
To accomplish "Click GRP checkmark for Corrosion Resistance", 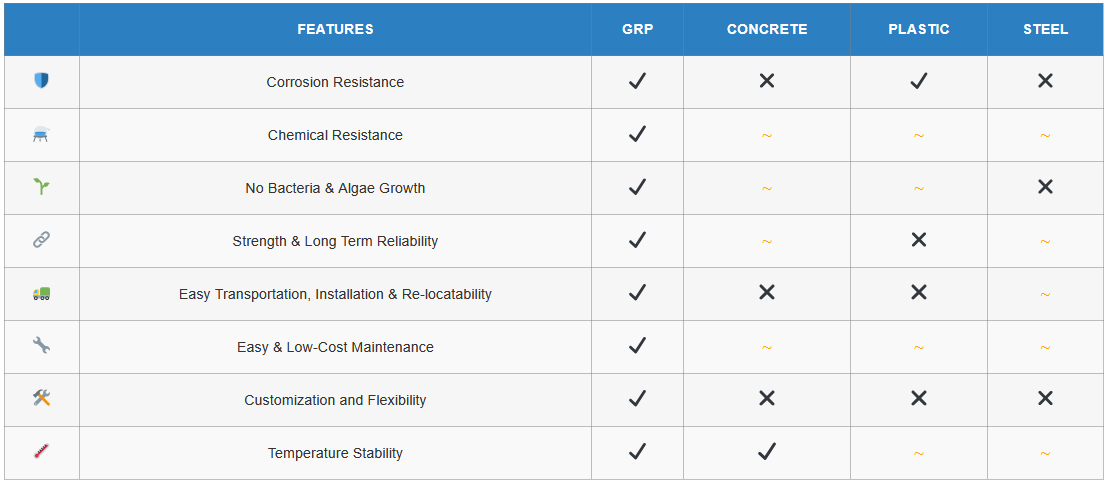I will pyautogui.click(x=637, y=81).
